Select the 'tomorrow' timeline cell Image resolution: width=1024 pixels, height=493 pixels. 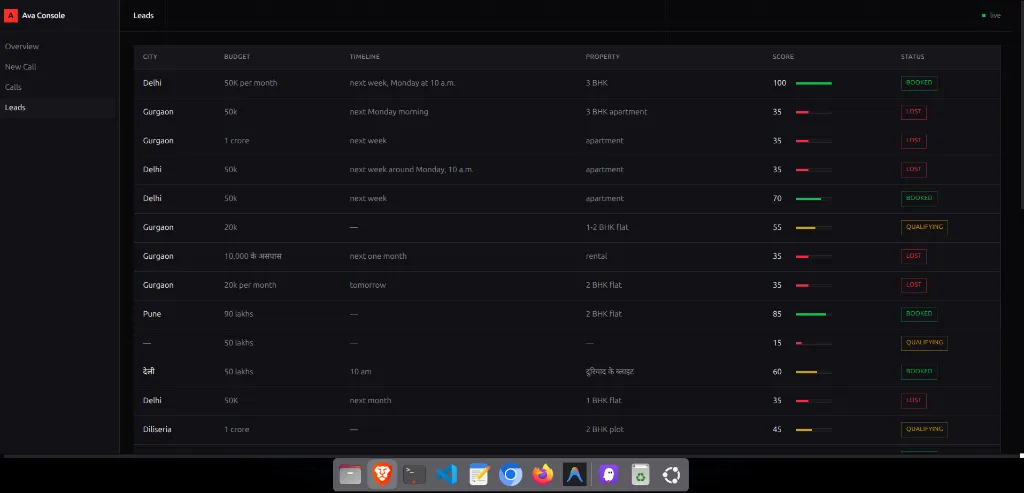[x=368, y=285]
